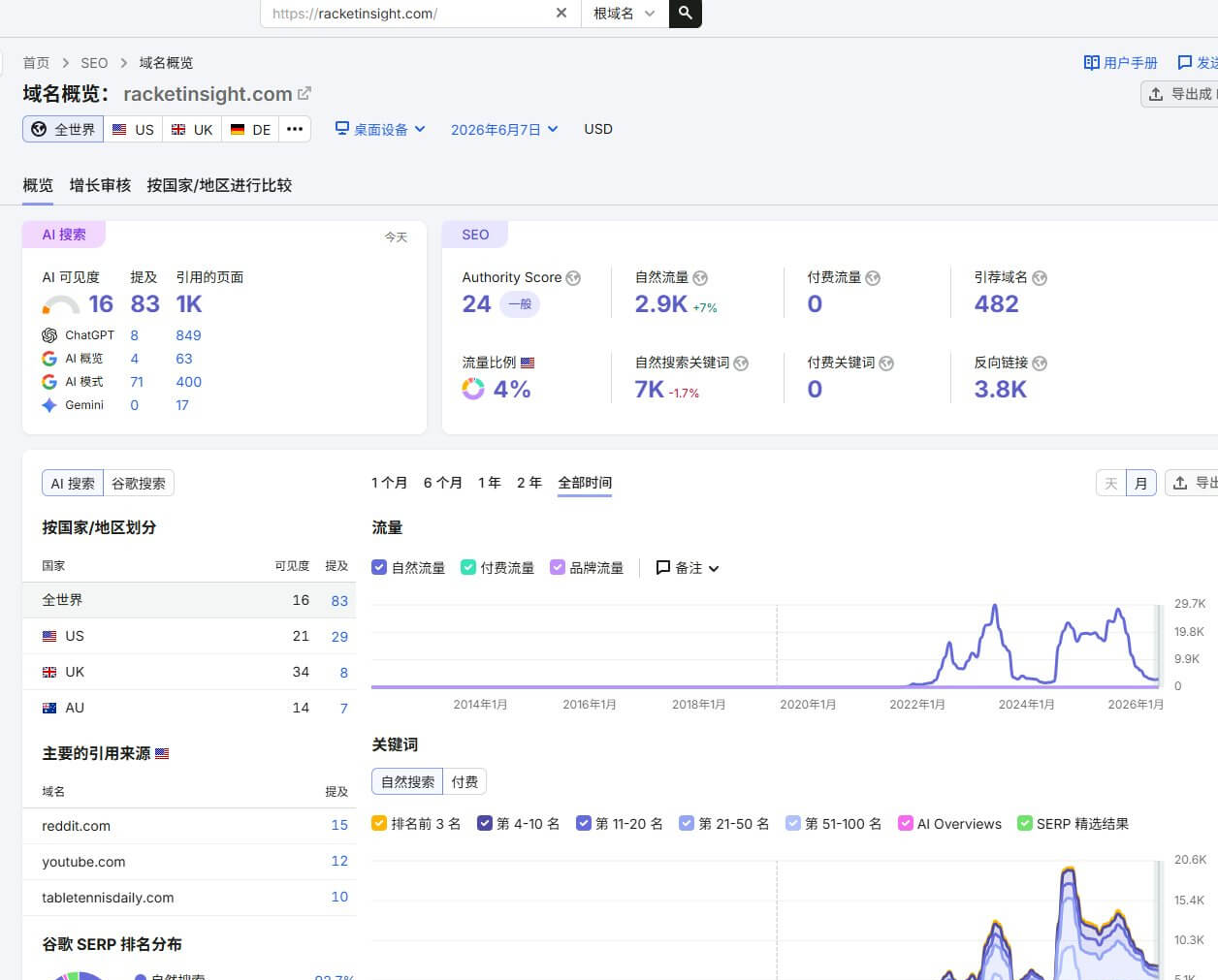
Task: Click Google icon beside AI 模式
Action: tap(49, 382)
